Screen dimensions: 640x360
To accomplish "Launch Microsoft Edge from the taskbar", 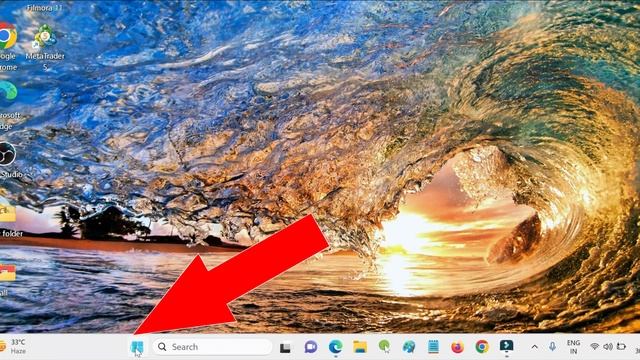I will point(336,347).
